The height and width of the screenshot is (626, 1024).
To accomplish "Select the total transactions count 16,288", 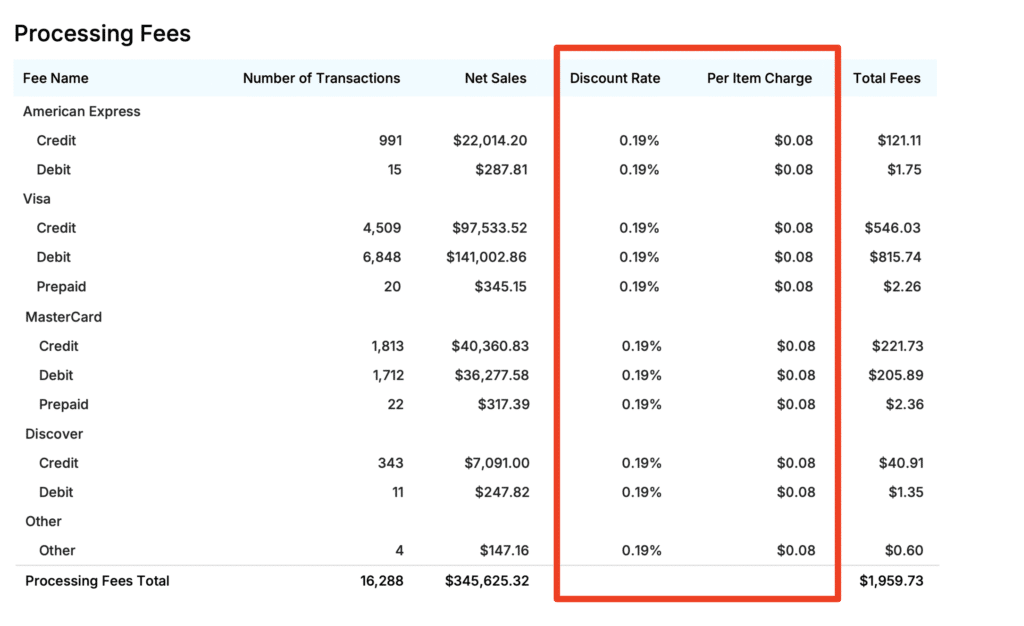I will [x=383, y=581].
